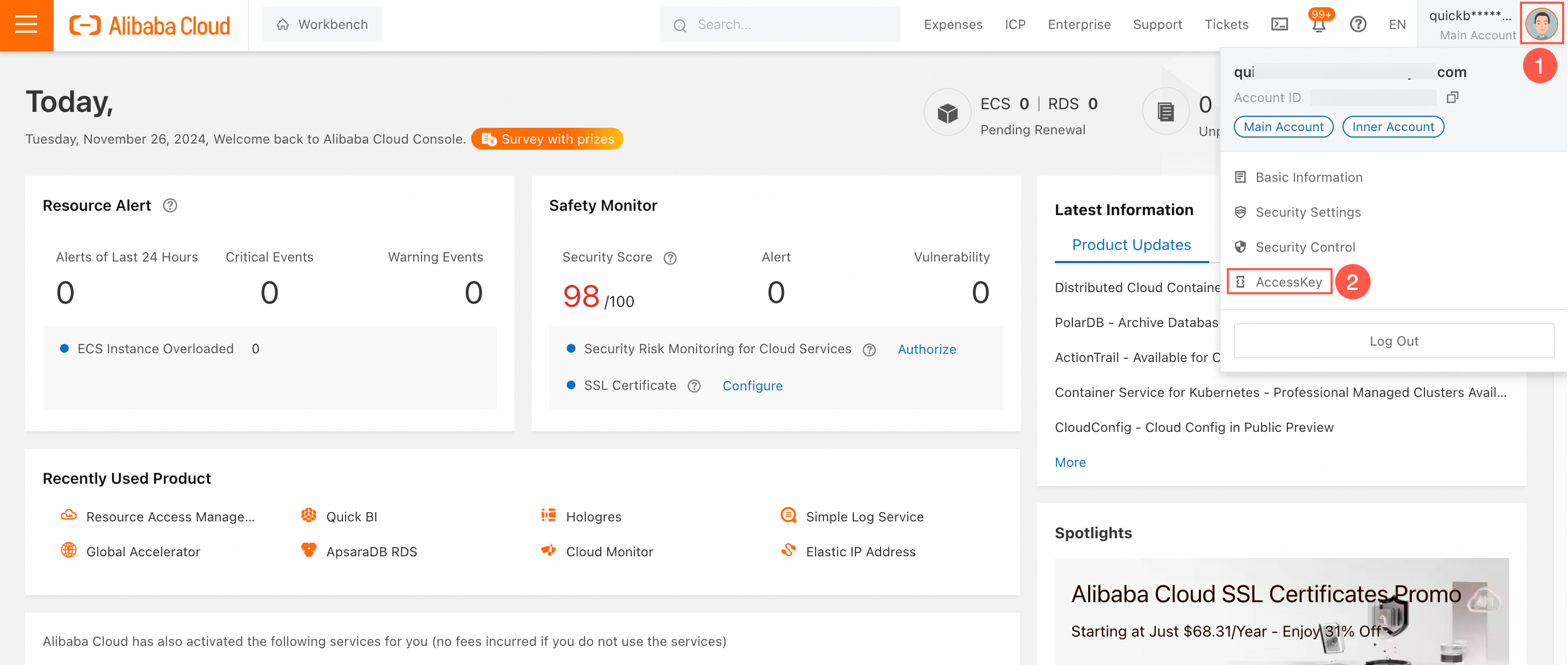
Task: Open the notifications bell
Action: point(1318,25)
